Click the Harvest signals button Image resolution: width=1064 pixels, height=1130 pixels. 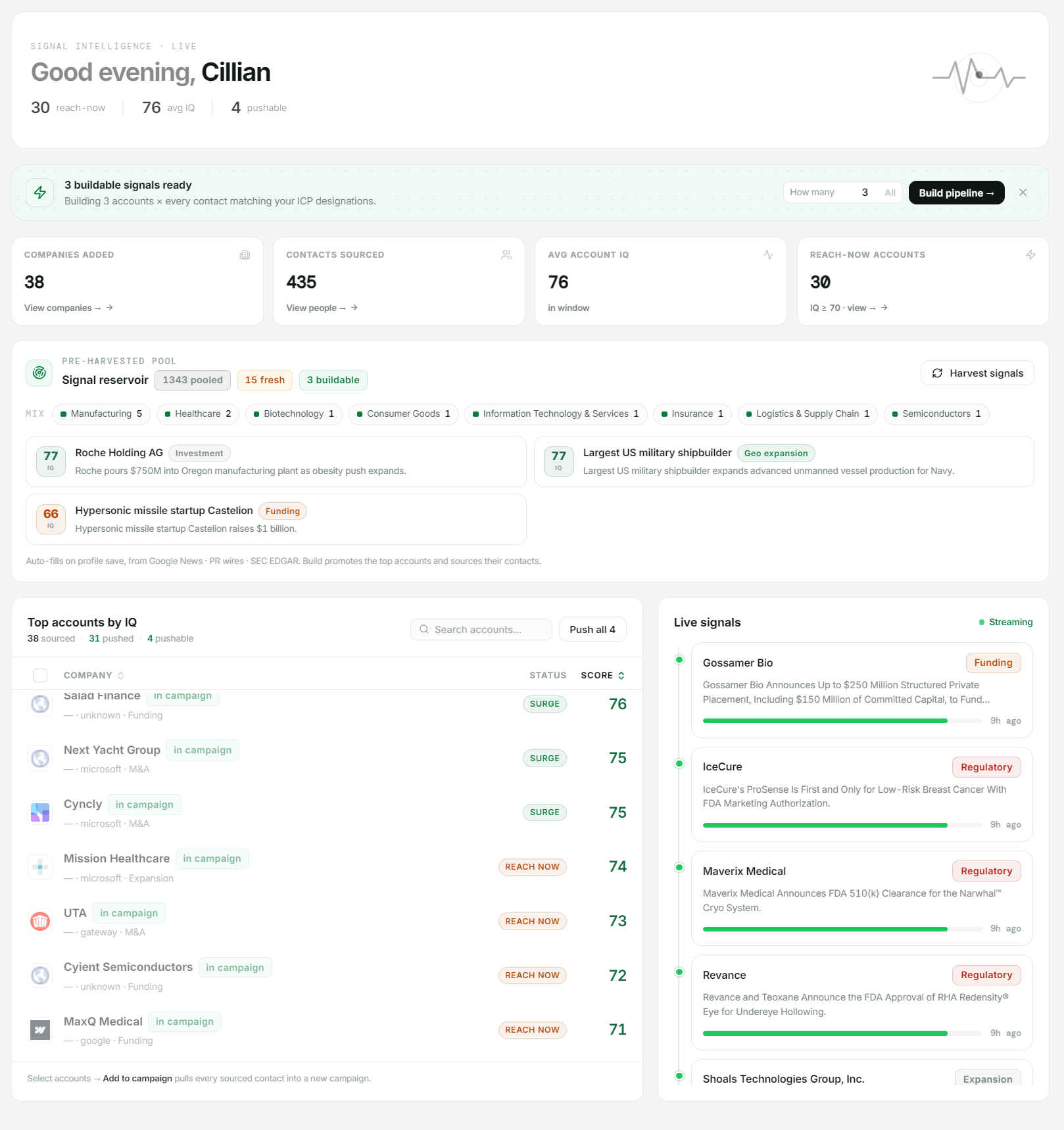click(977, 373)
